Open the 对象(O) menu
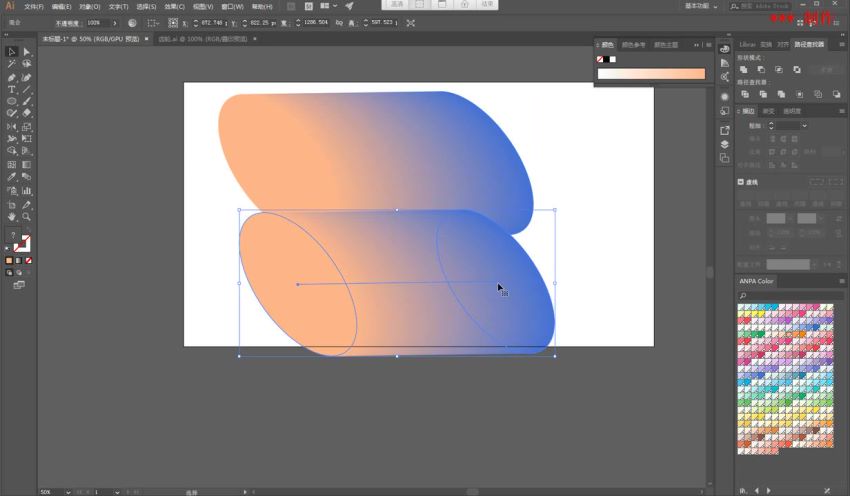Image resolution: width=850 pixels, height=496 pixels. 89,7
